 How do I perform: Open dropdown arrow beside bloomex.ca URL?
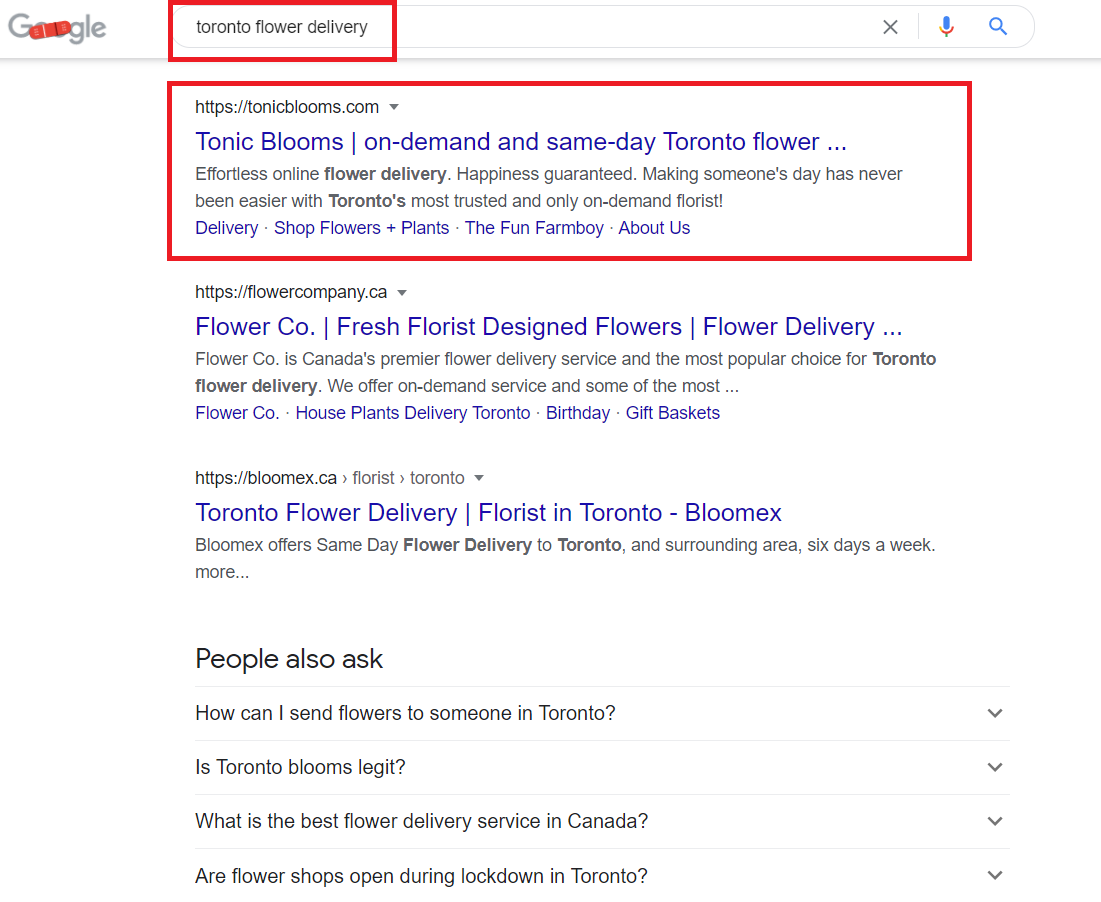click(479, 478)
